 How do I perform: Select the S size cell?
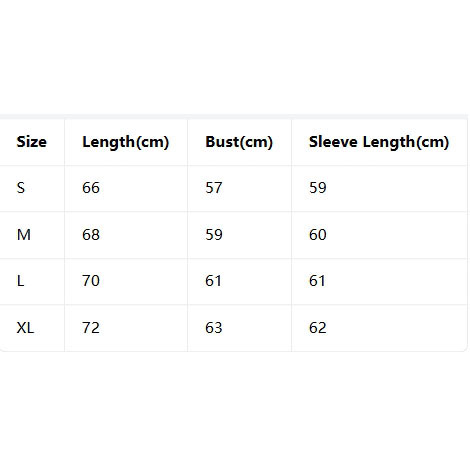21,188
